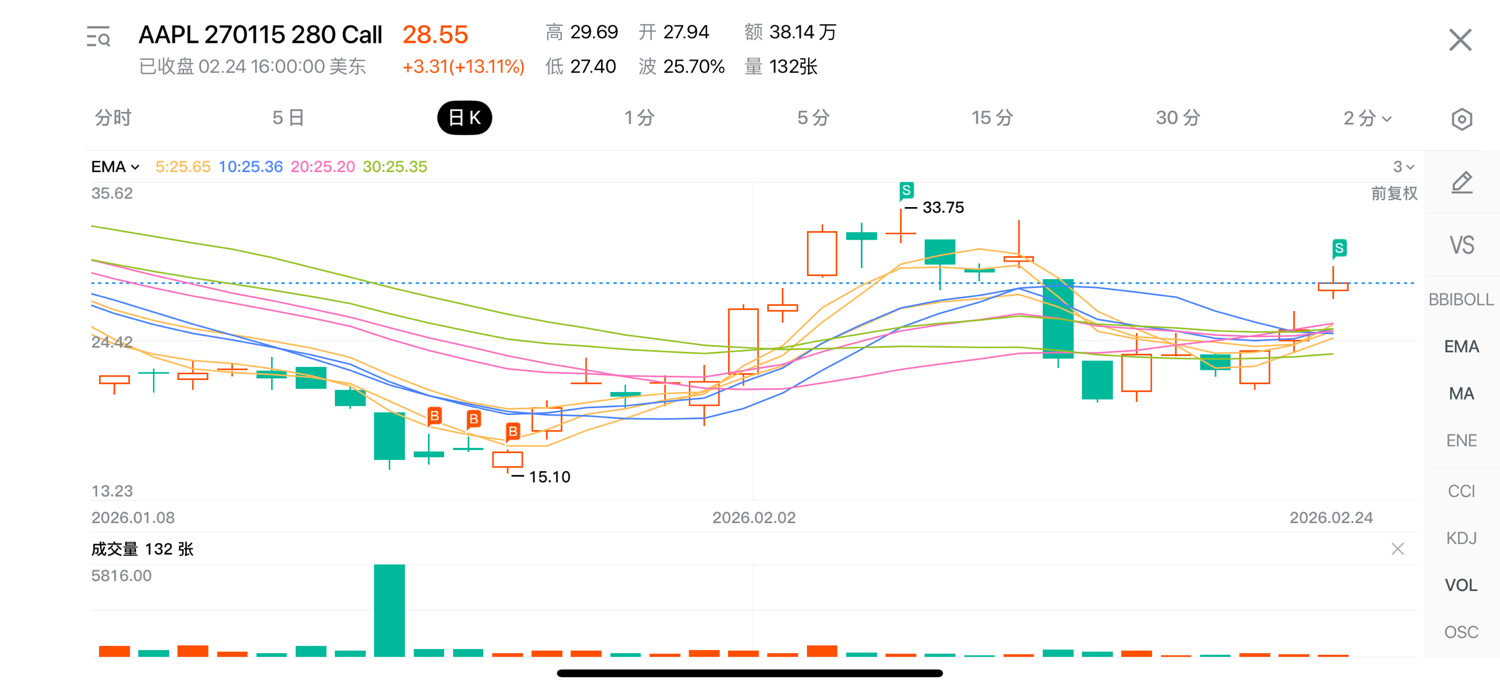Select the VOL indicator
This screenshot has width=1500, height=690.
coord(1461,585)
